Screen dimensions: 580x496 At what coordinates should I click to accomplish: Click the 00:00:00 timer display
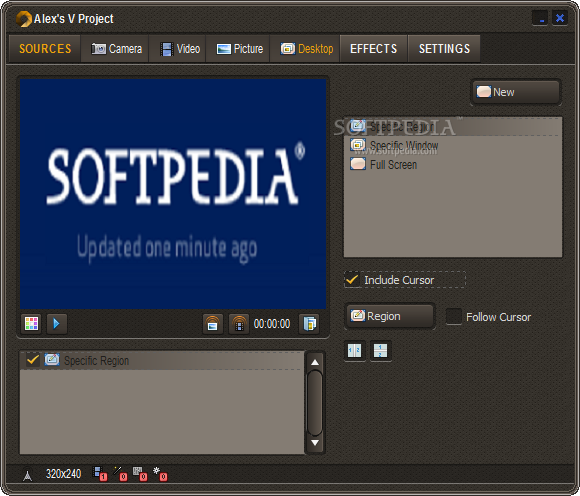pyautogui.click(x=272, y=324)
